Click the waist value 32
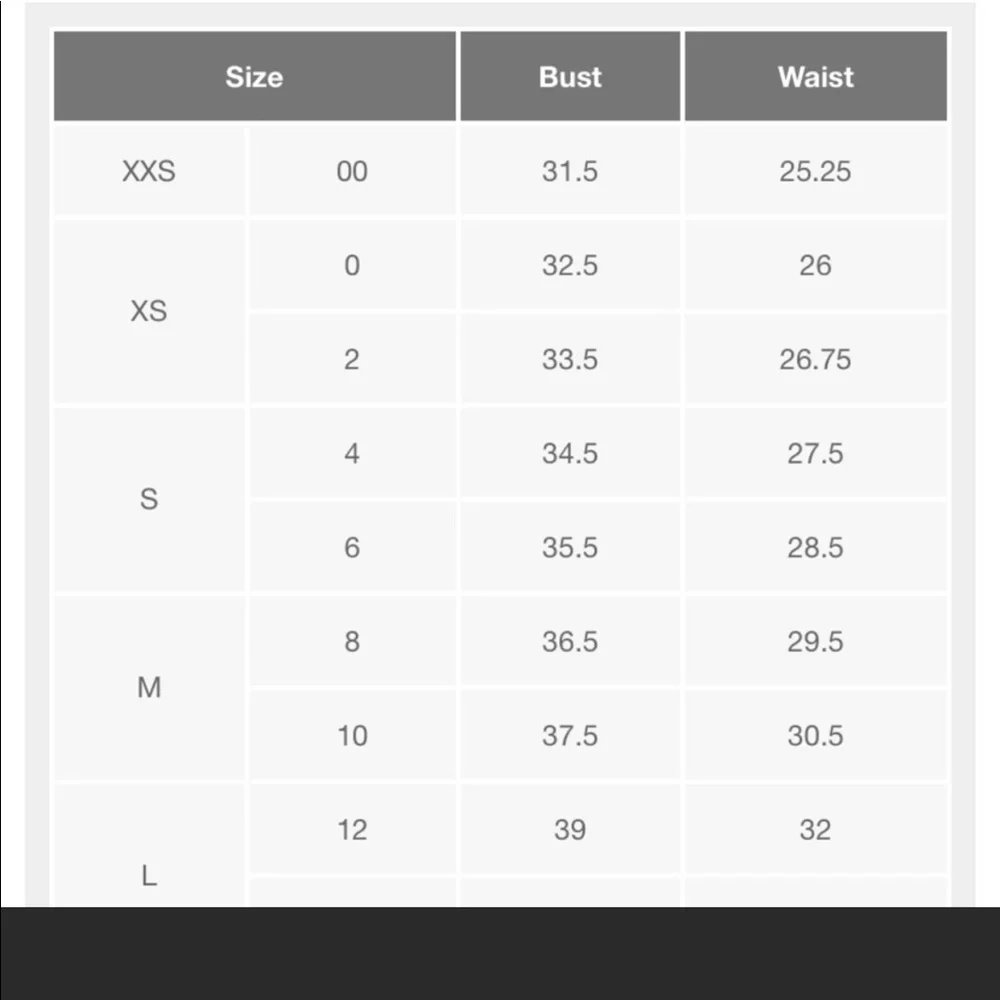Viewport: 1000px width, 1000px height. coord(816,829)
